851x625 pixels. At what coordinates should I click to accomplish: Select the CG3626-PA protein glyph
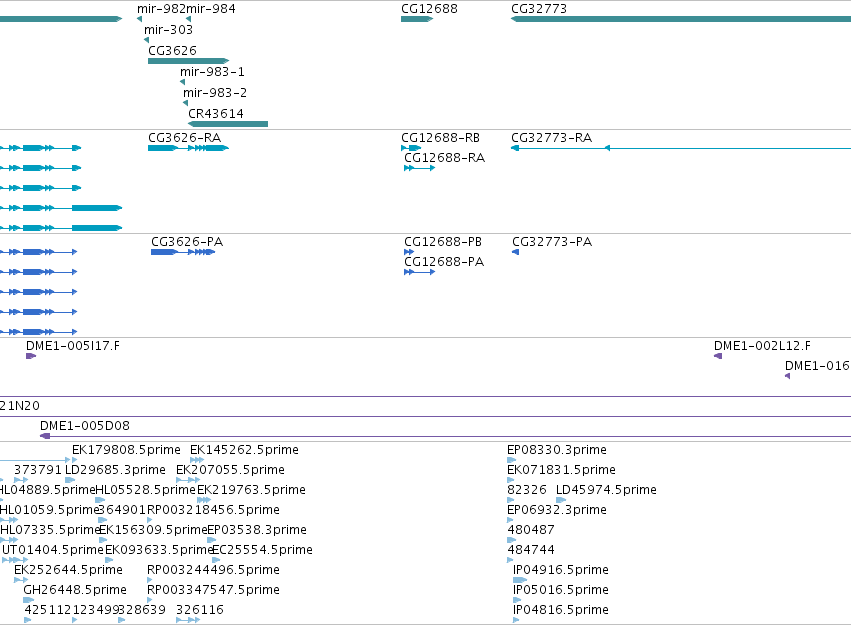(x=183, y=252)
